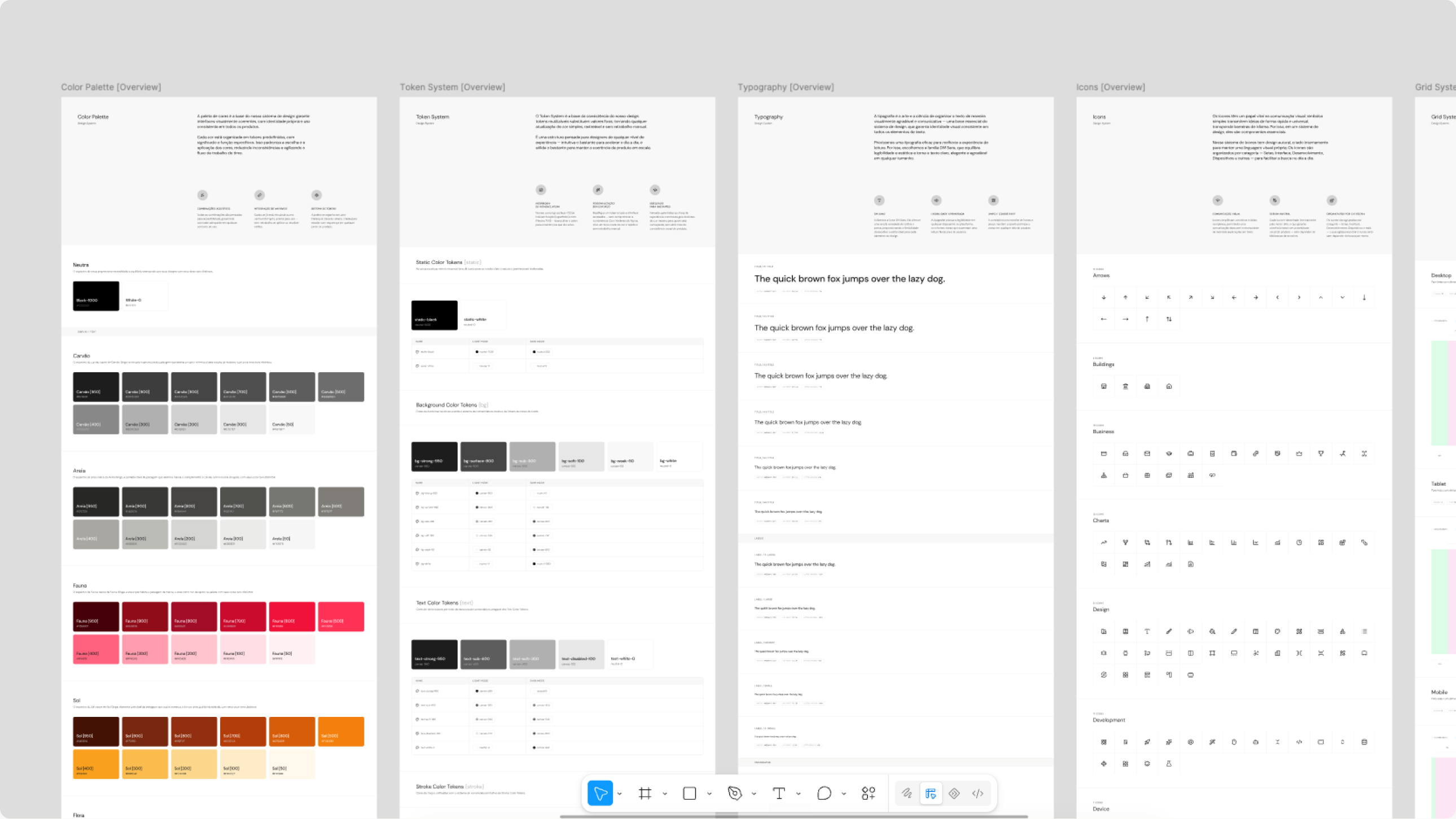
Task: Click the bg-strong-950 token swatch
Action: click(434, 456)
